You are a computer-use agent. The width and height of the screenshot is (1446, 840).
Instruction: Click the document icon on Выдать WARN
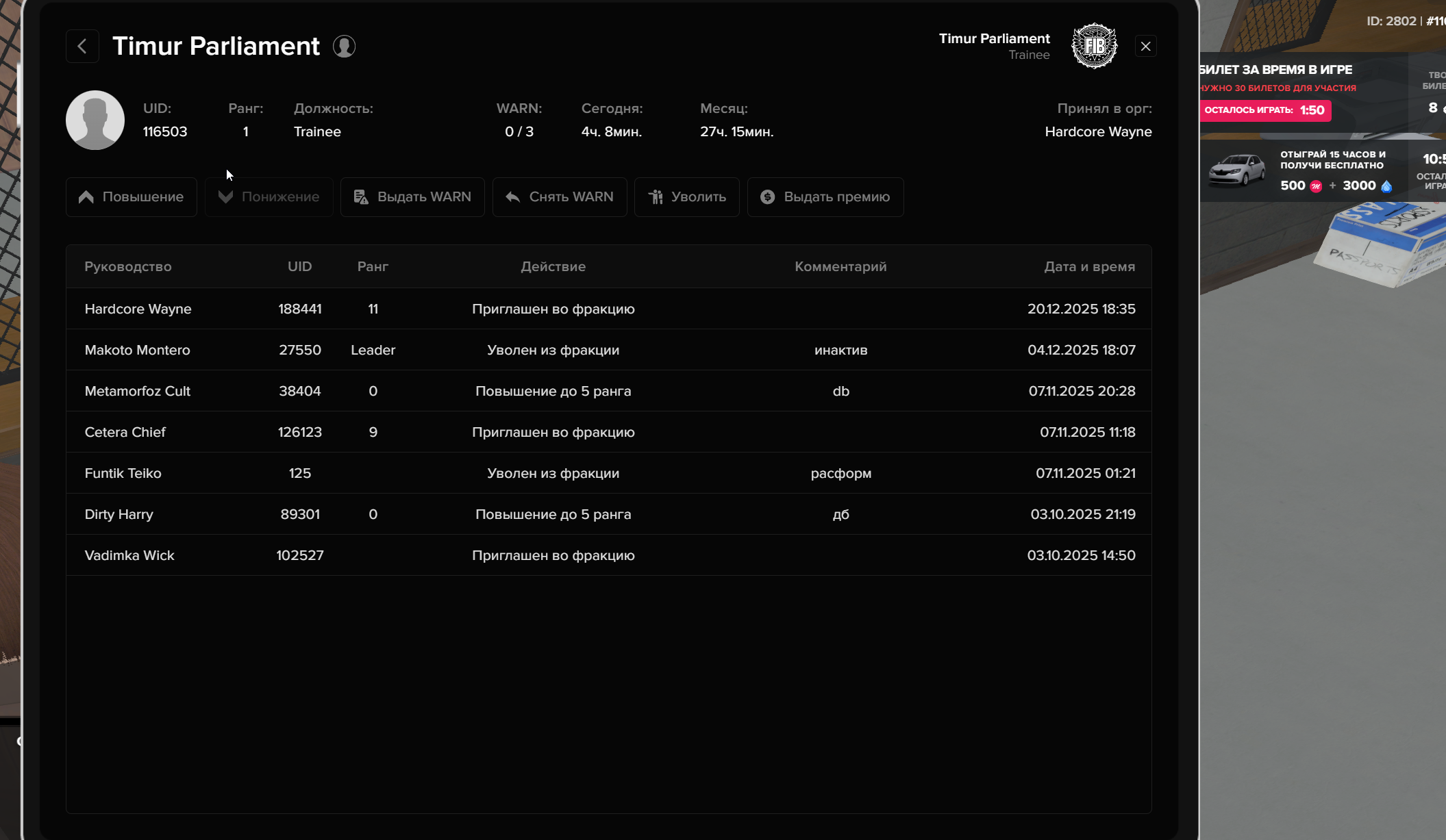tap(361, 197)
